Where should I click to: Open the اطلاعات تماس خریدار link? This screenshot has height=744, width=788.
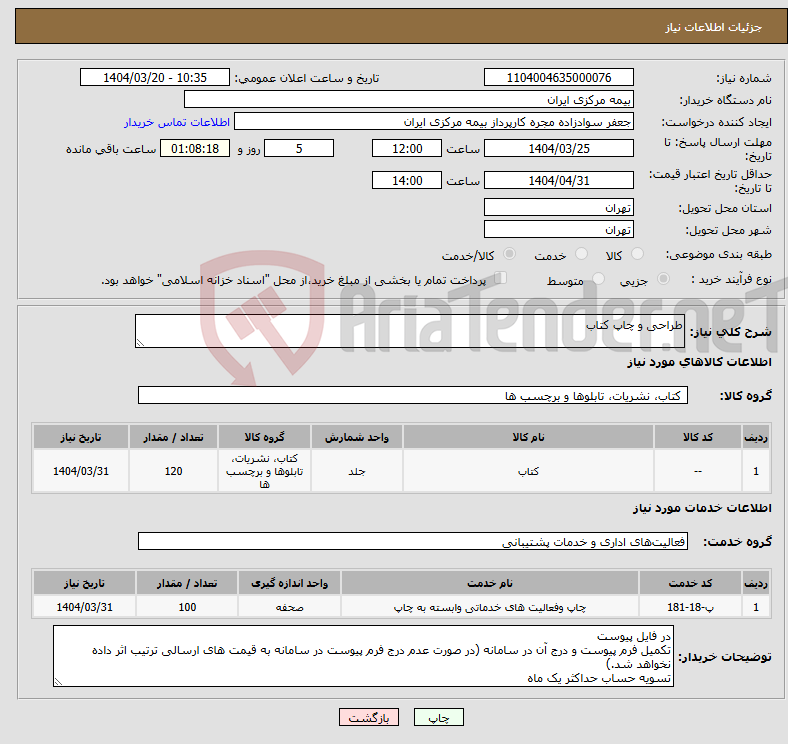(177, 122)
